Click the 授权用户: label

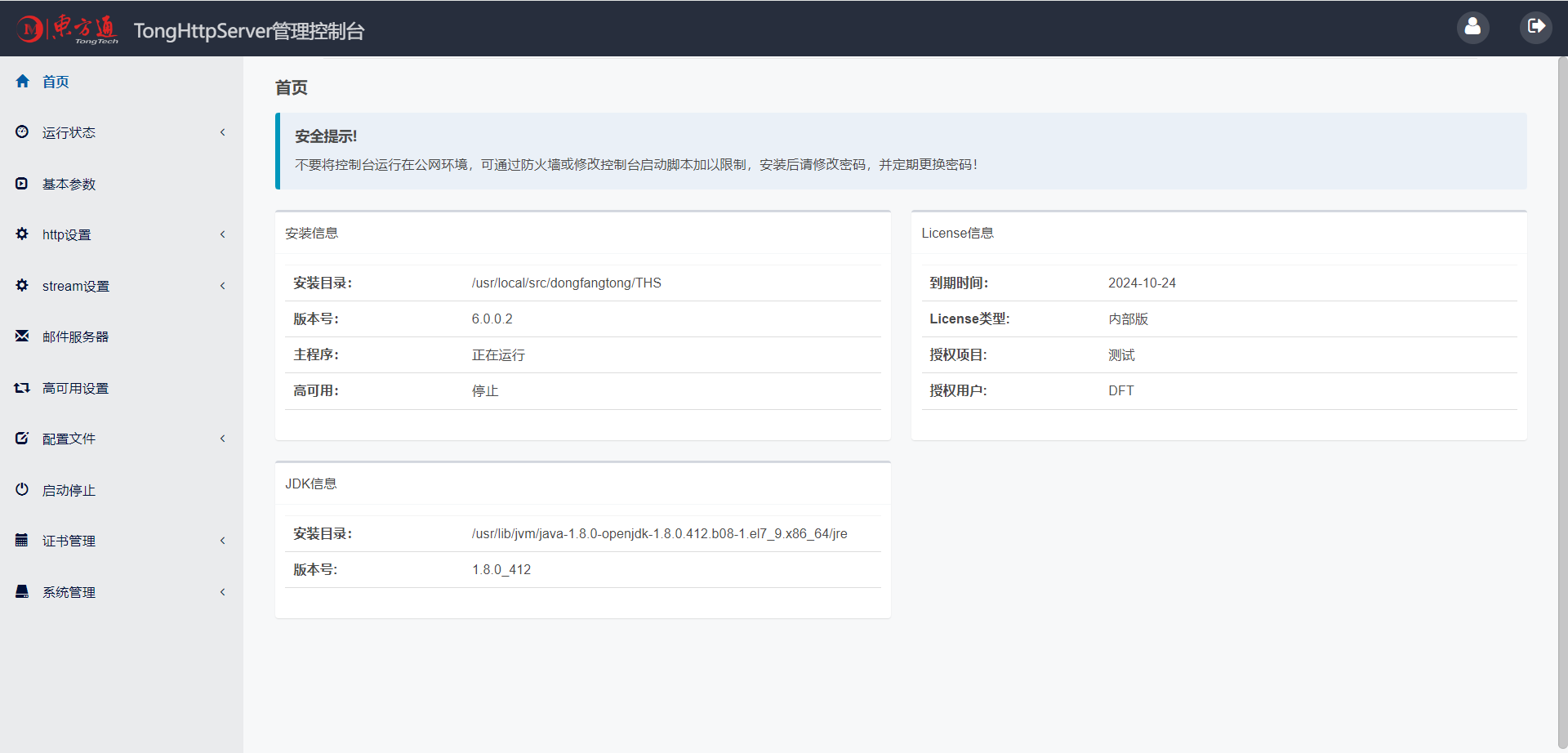[958, 390]
